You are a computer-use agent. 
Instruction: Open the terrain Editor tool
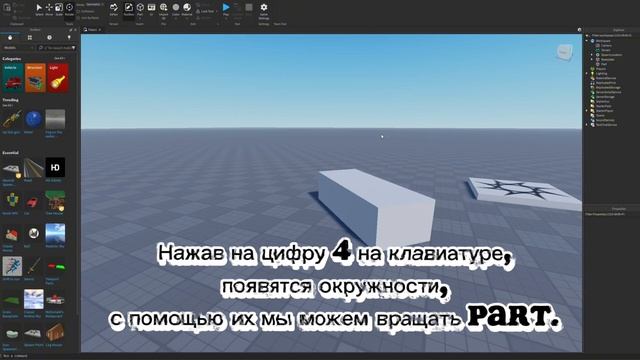coord(114,9)
